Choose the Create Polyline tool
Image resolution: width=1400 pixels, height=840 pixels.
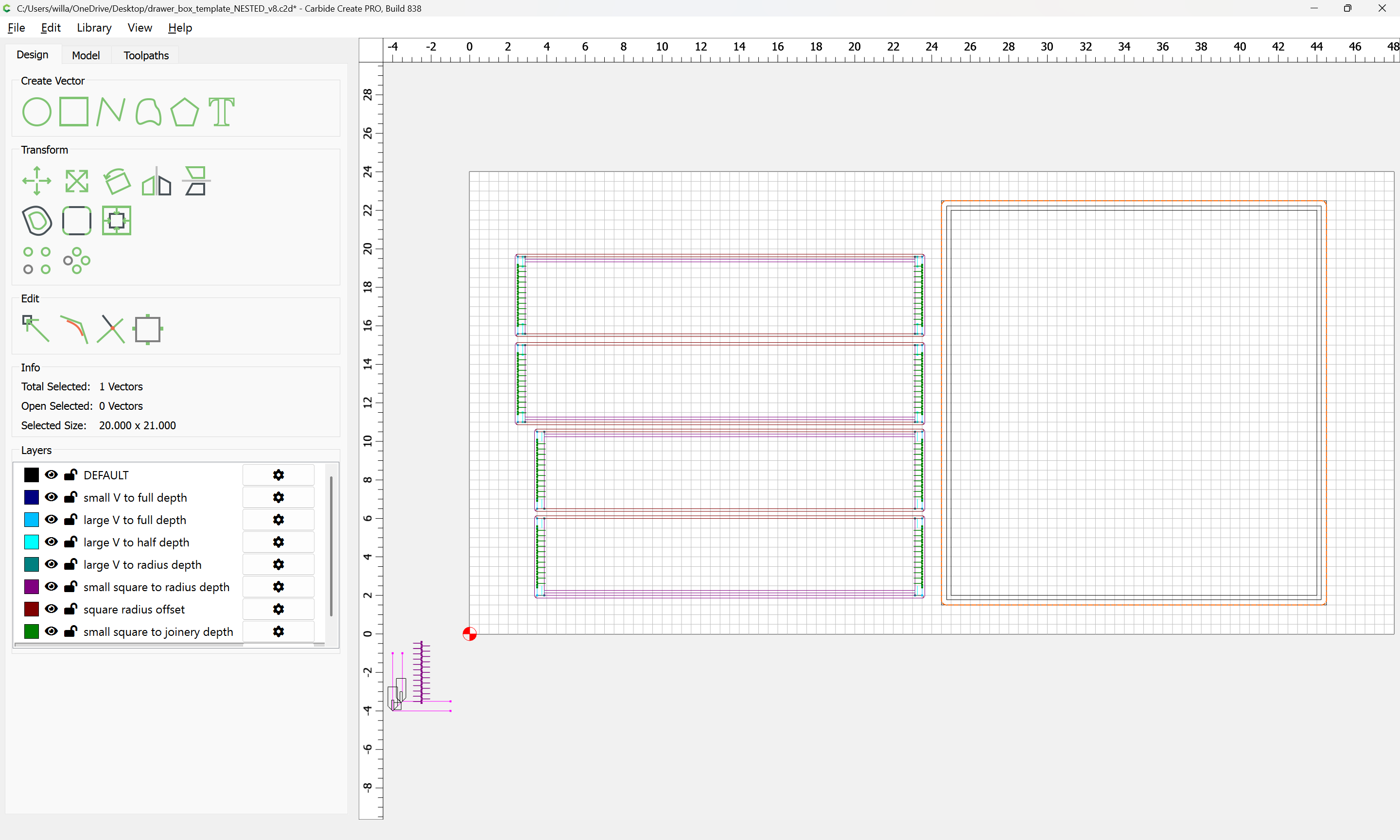[x=110, y=111]
